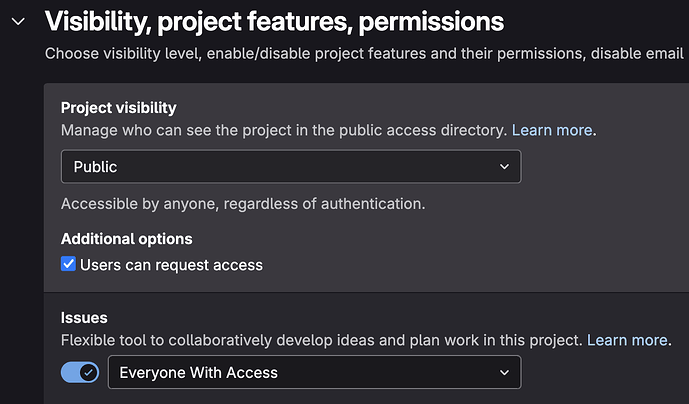Screen dimensions: 689x404
Task: Click the Public text in visibility field
Action: [96, 167]
